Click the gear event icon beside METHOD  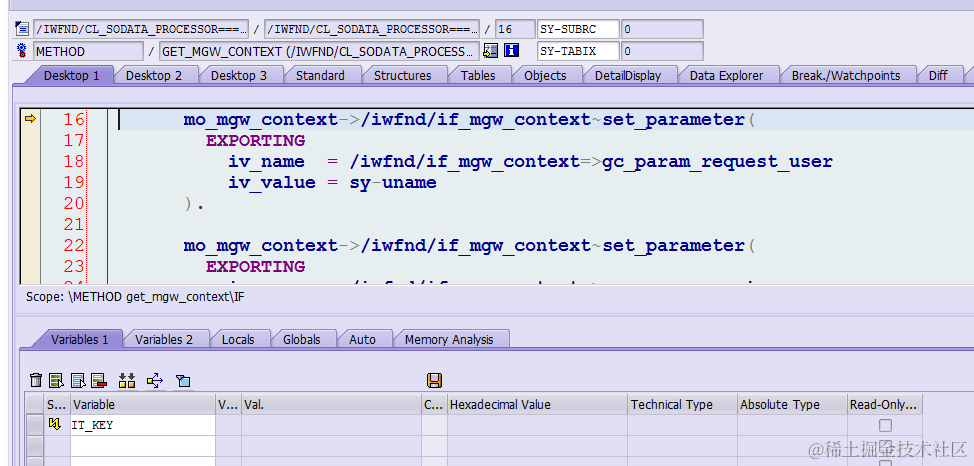(x=22, y=50)
